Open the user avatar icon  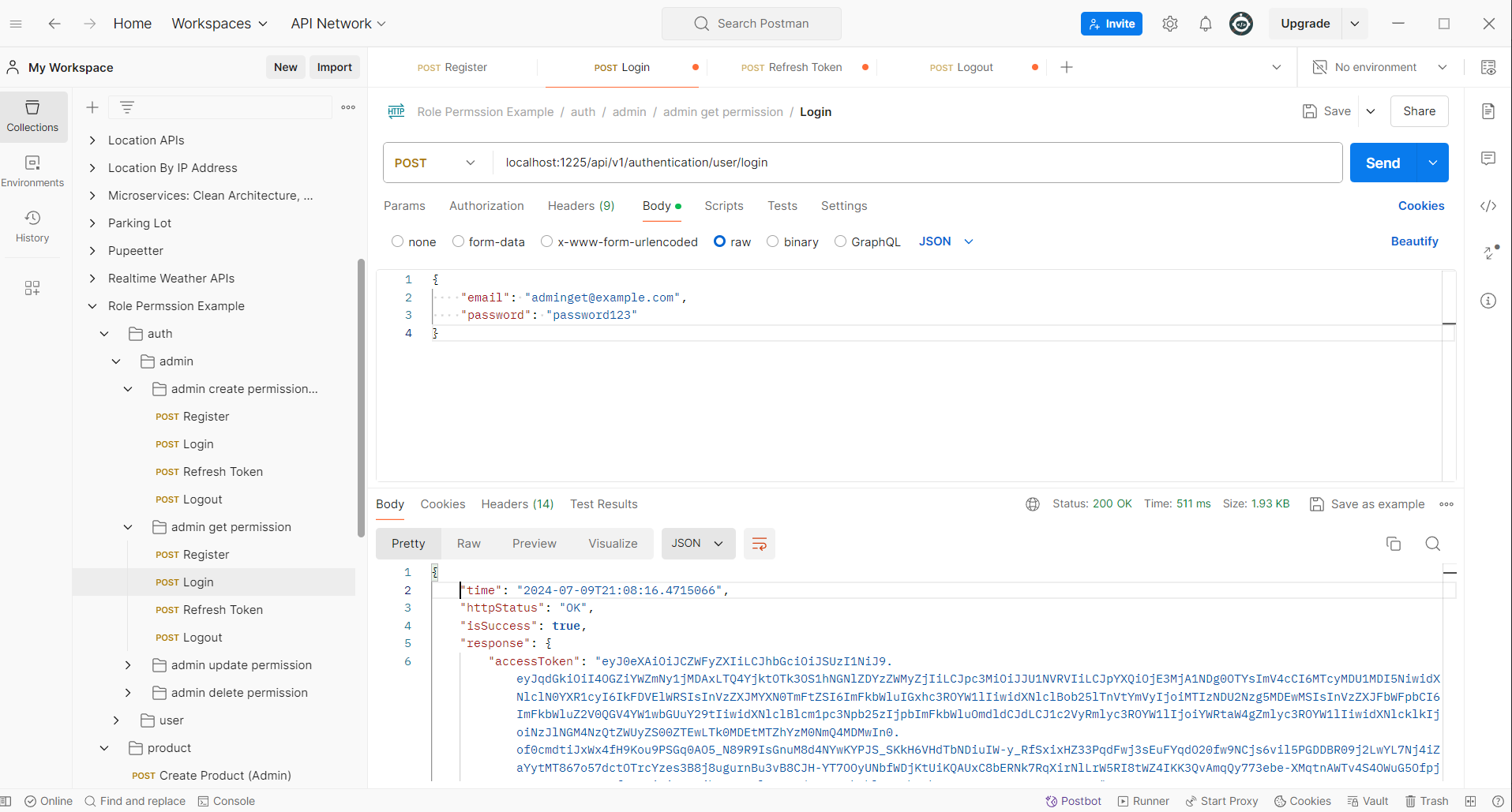click(1241, 24)
